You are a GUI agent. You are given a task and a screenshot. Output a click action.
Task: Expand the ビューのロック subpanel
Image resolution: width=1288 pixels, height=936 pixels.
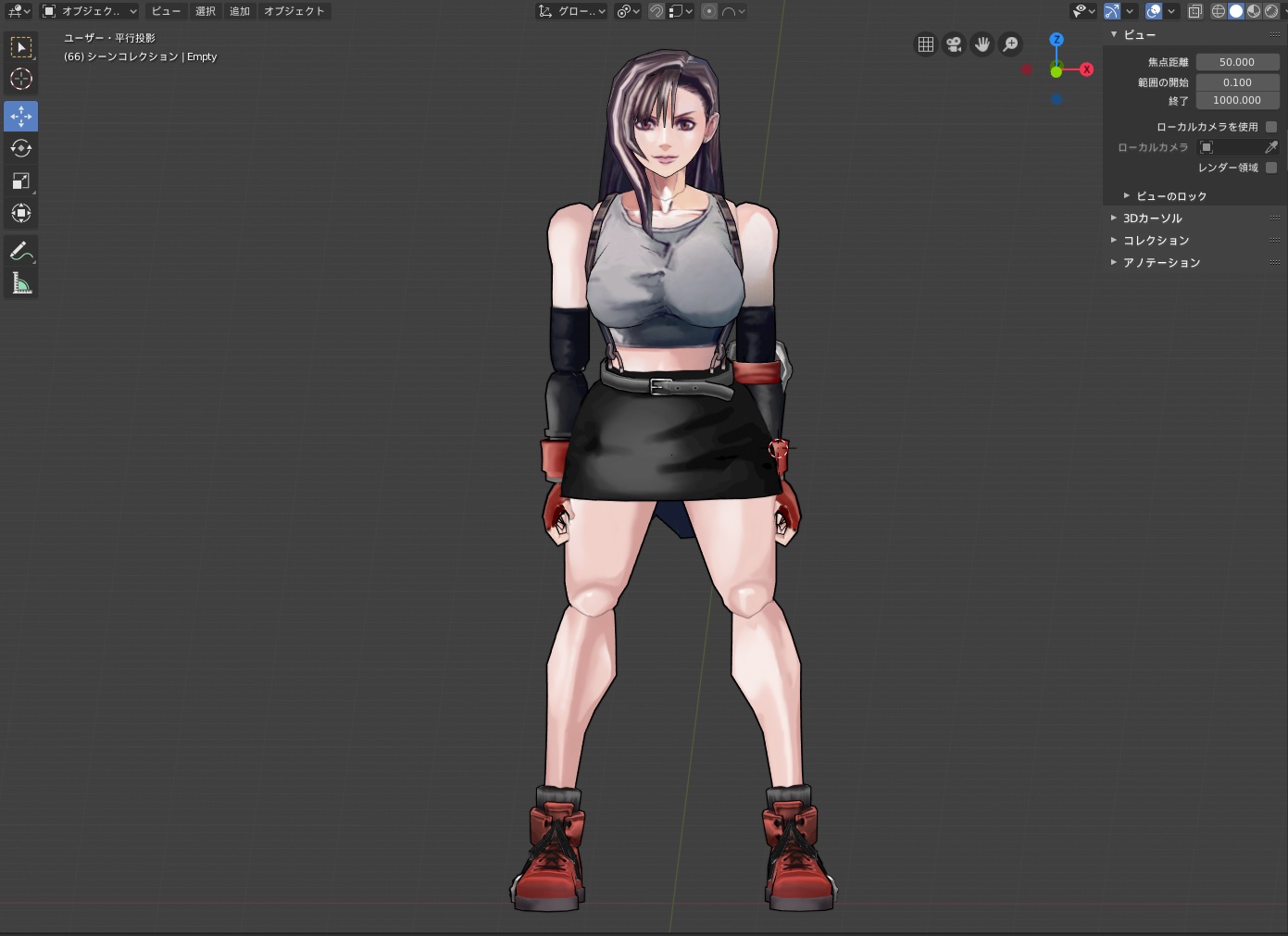point(1127,196)
